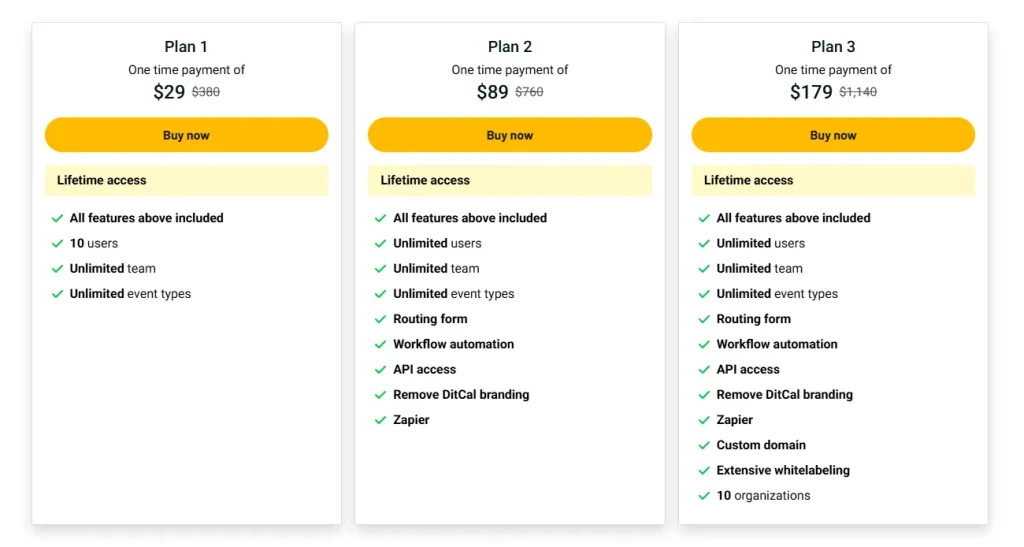Click Buy now button for Plan 2

coord(509,135)
